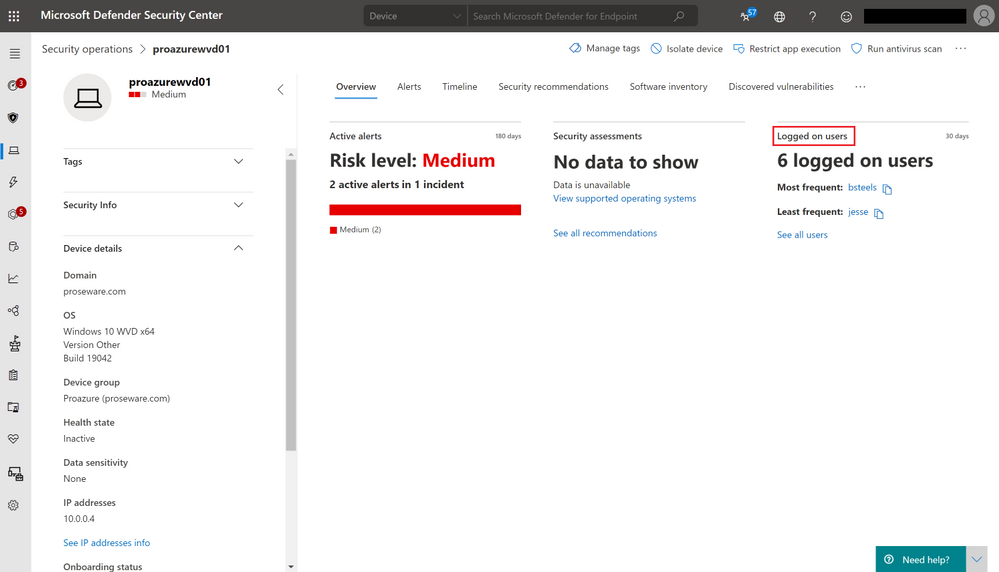This screenshot has height=572, width=999.
Task: Open the Device search scope dropdown
Action: coord(415,16)
